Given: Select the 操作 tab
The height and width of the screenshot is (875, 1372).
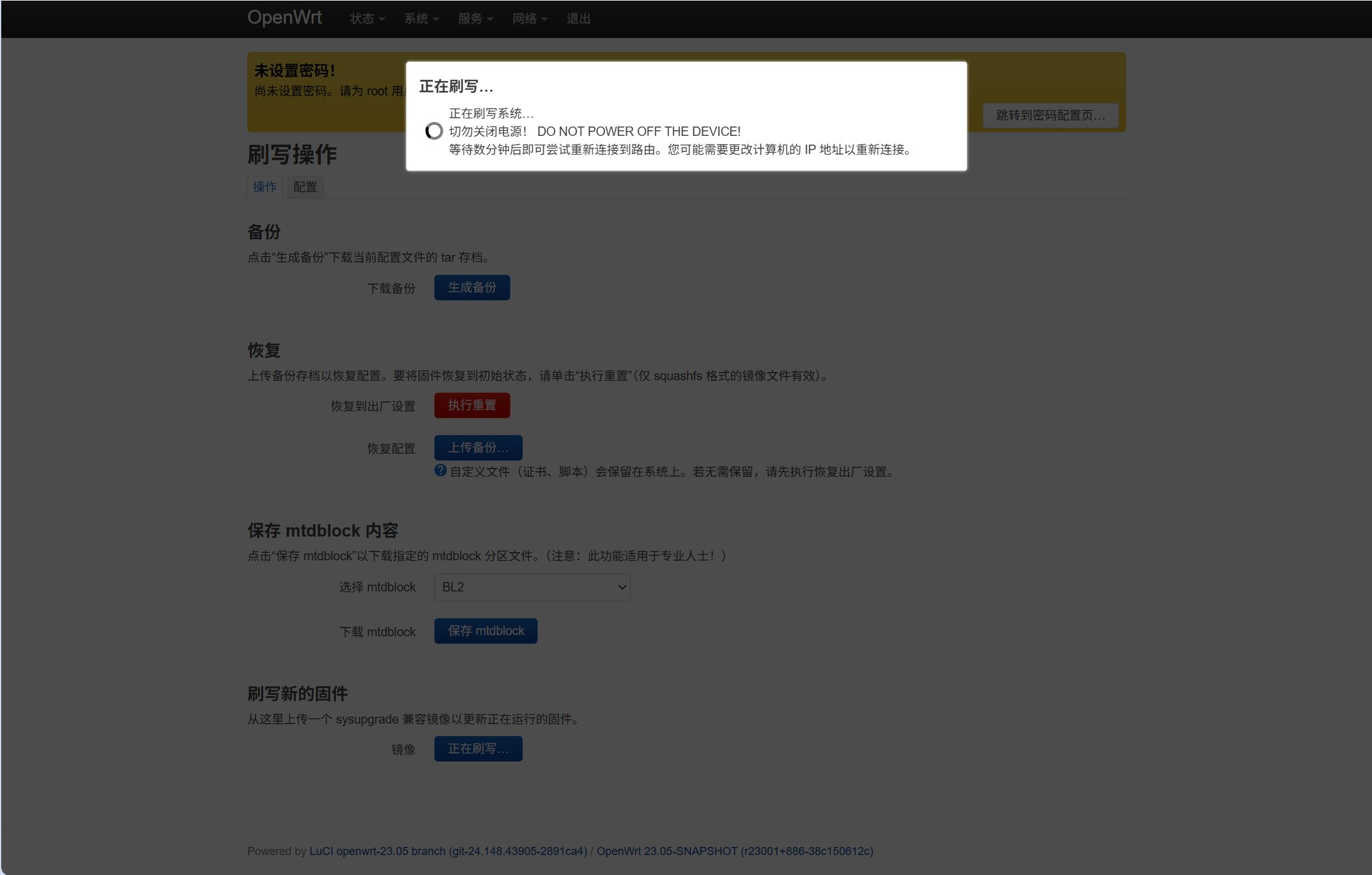Looking at the screenshot, I should coord(265,187).
